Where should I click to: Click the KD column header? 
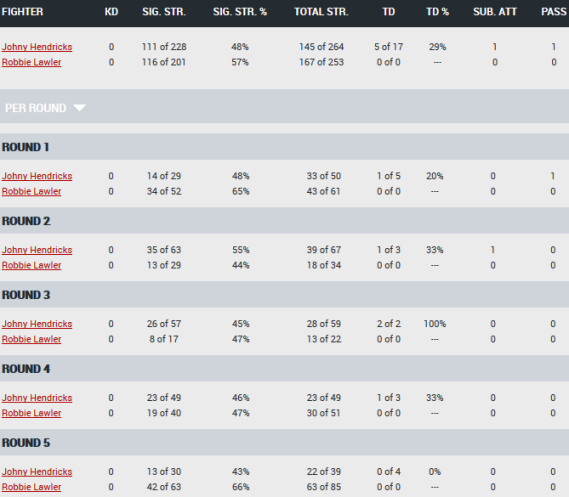click(111, 12)
